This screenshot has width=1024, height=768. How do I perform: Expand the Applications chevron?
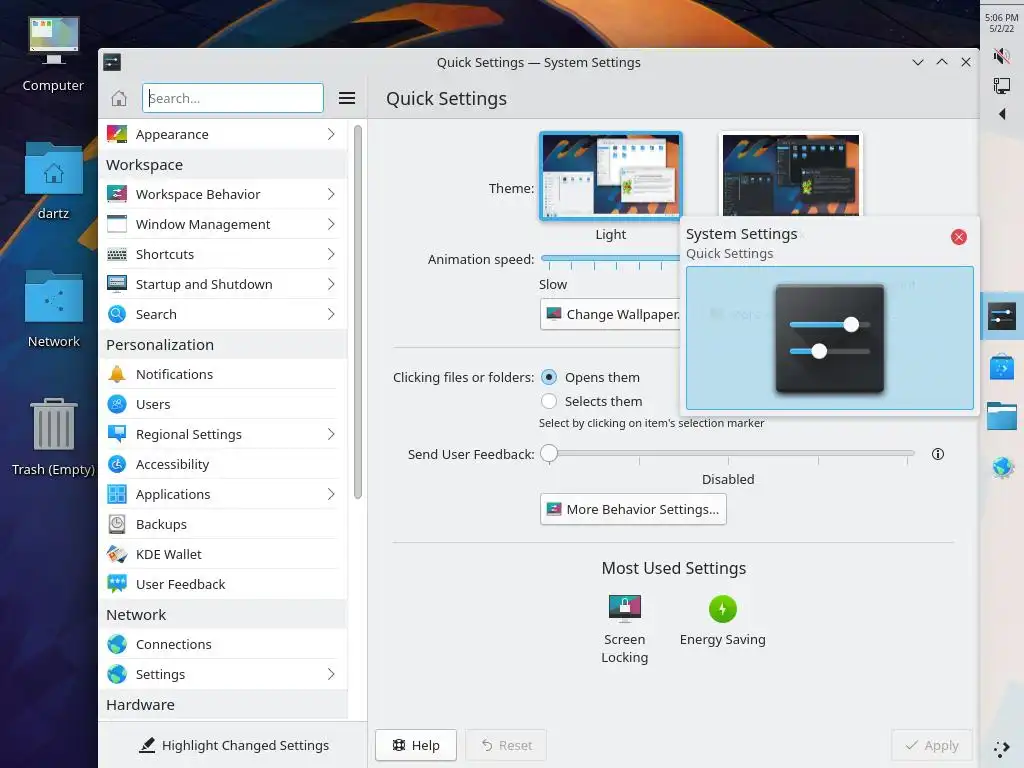click(331, 494)
